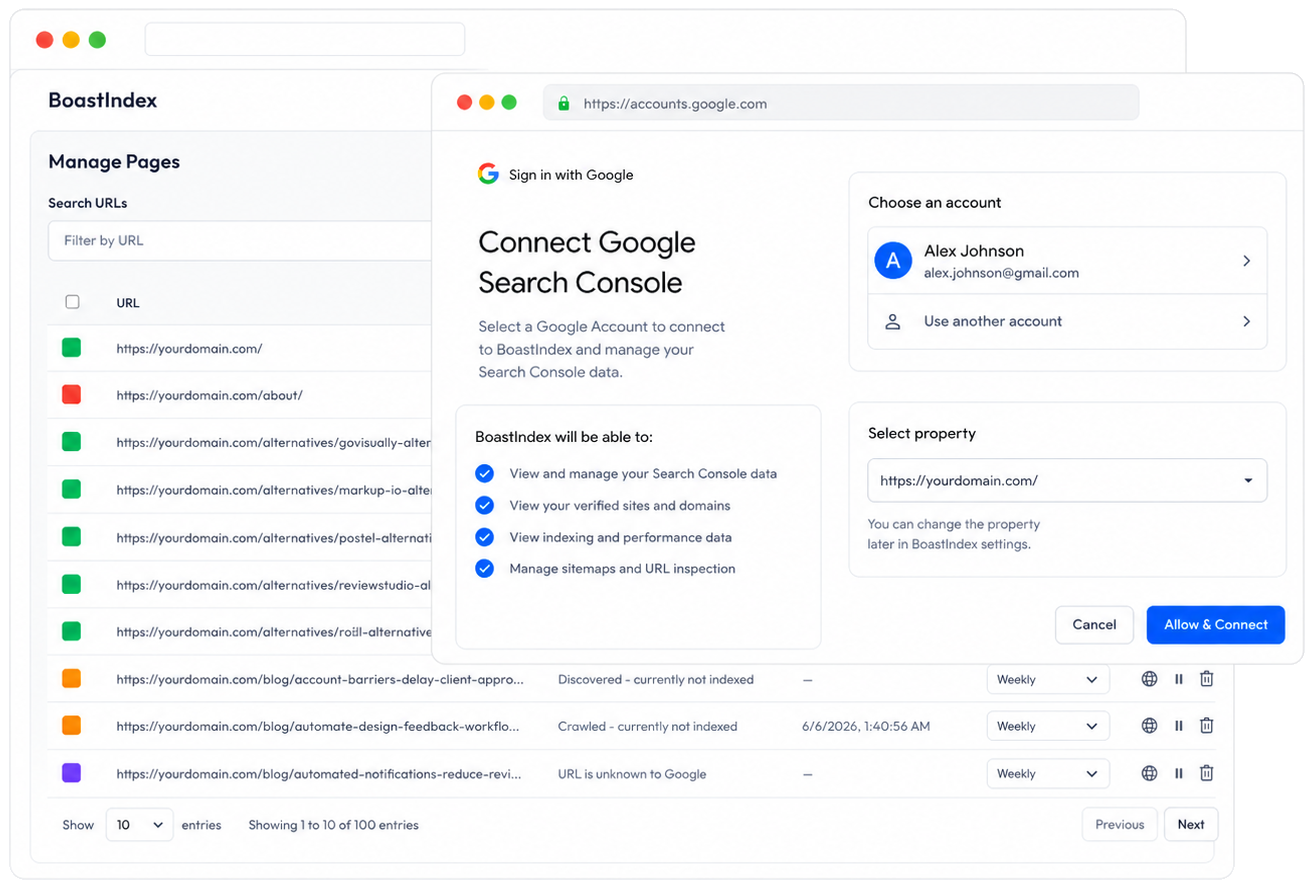
Task: Pause indexing for account-barriers blog row
Action: coord(1178,679)
